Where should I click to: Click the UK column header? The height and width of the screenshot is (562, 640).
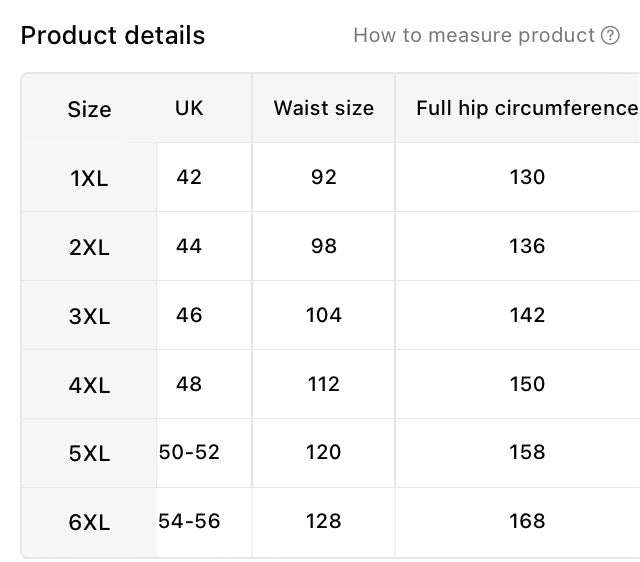189,108
